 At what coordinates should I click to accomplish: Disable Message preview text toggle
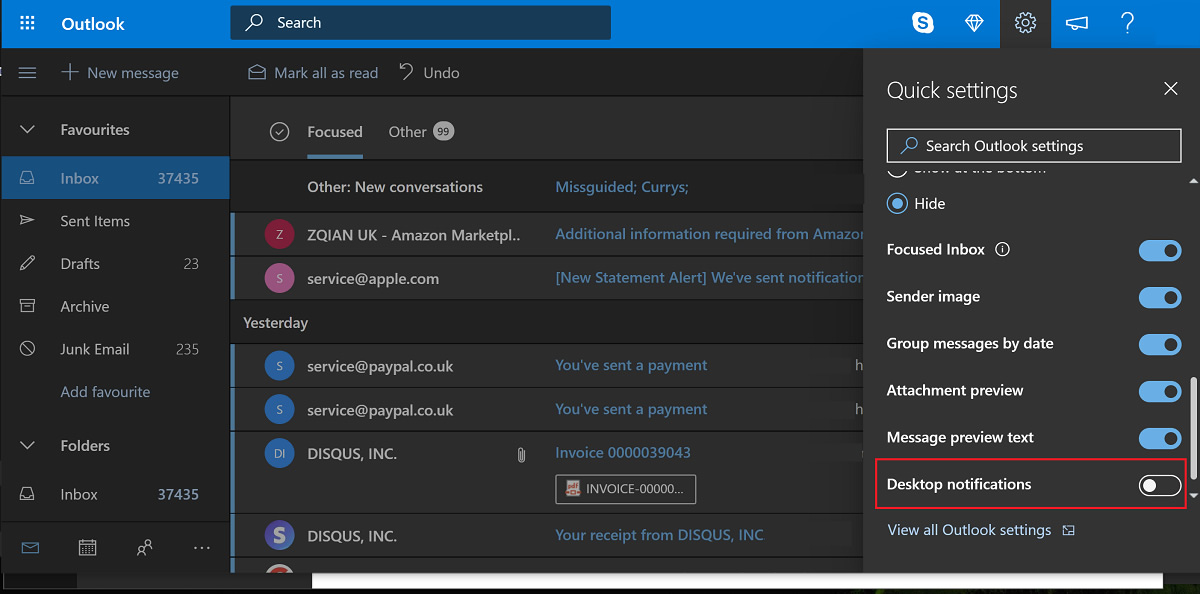click(1160, 438)
